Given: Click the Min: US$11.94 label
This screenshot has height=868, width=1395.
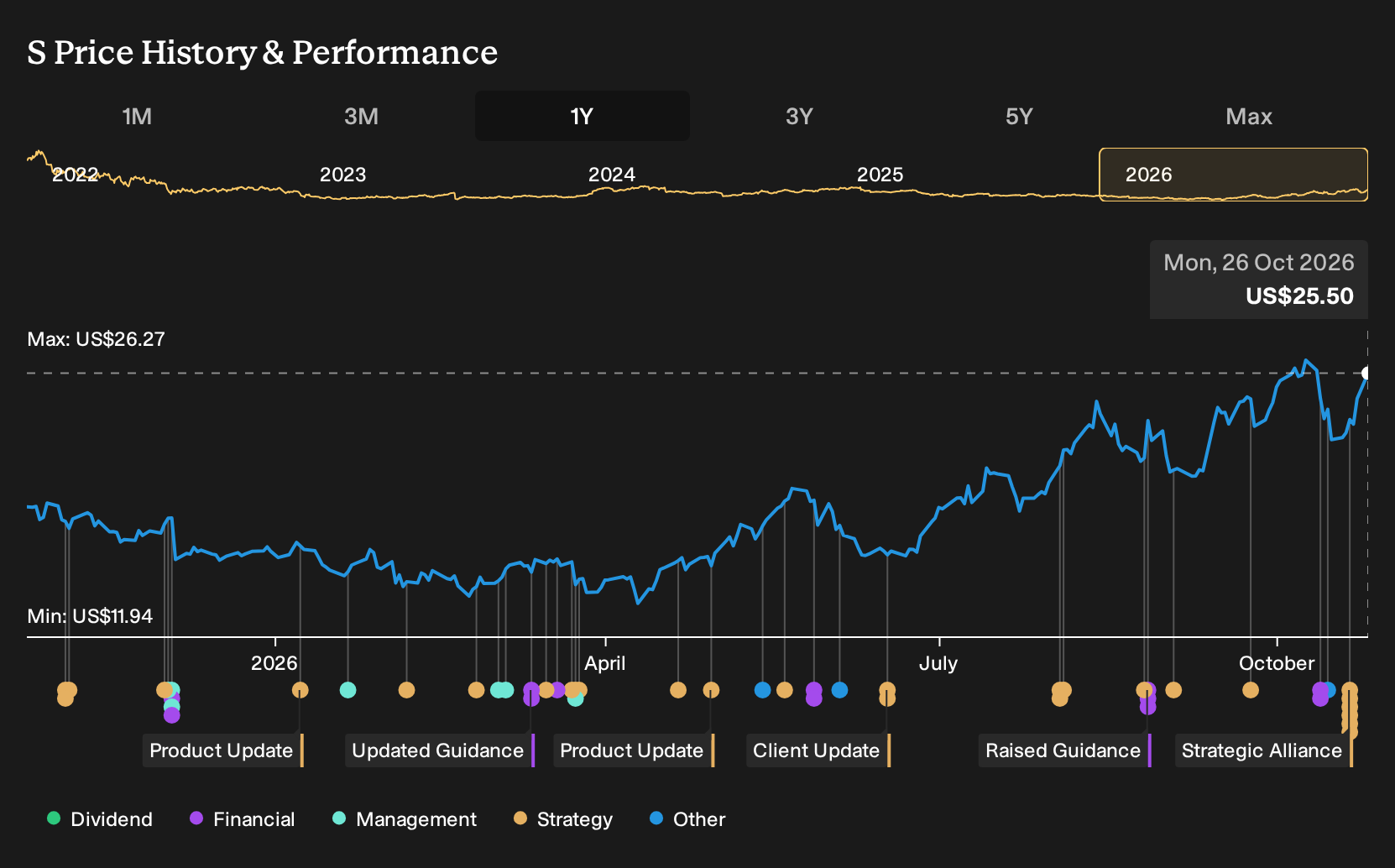Looking at the screenshot, I should tap(90, 616).
